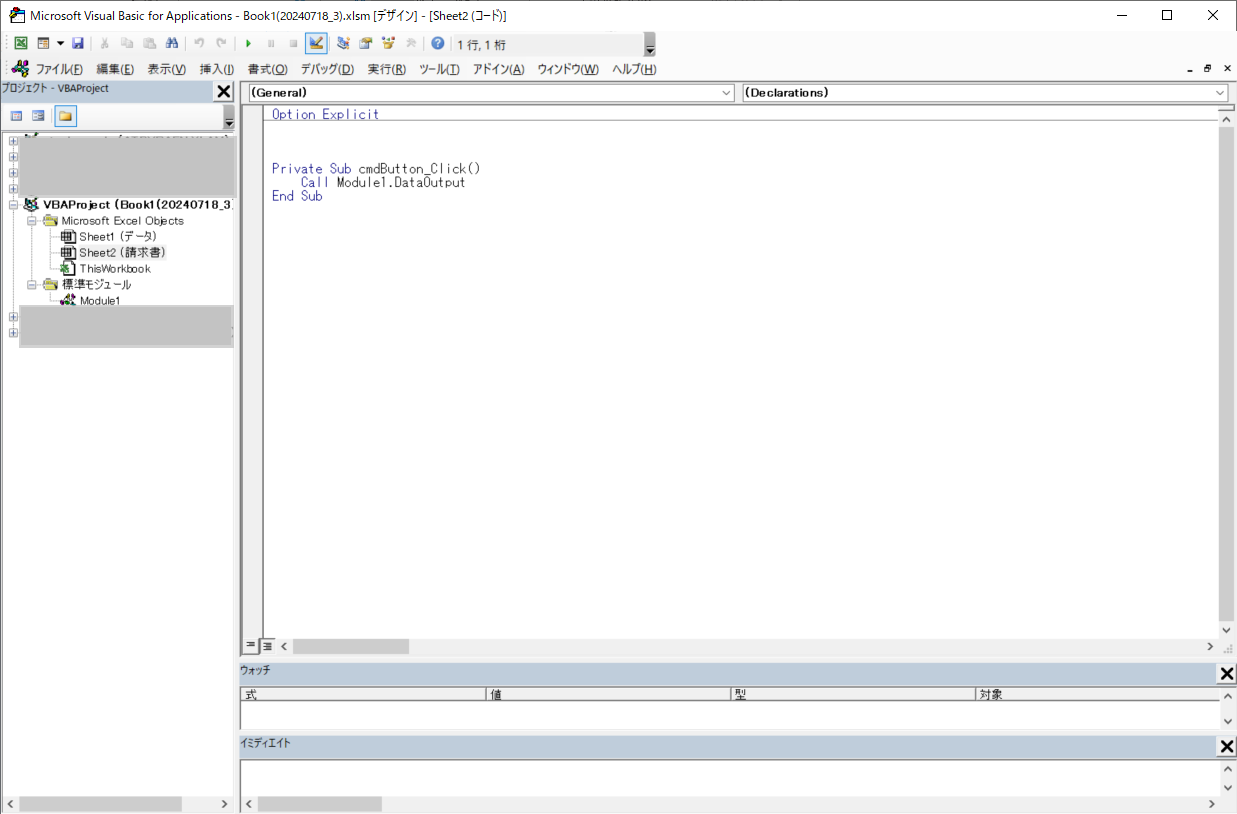The width and height of the screenshot is (1237, 814).
Task: Click the Redo arrow icon
Action: click(x=221, y=44)
